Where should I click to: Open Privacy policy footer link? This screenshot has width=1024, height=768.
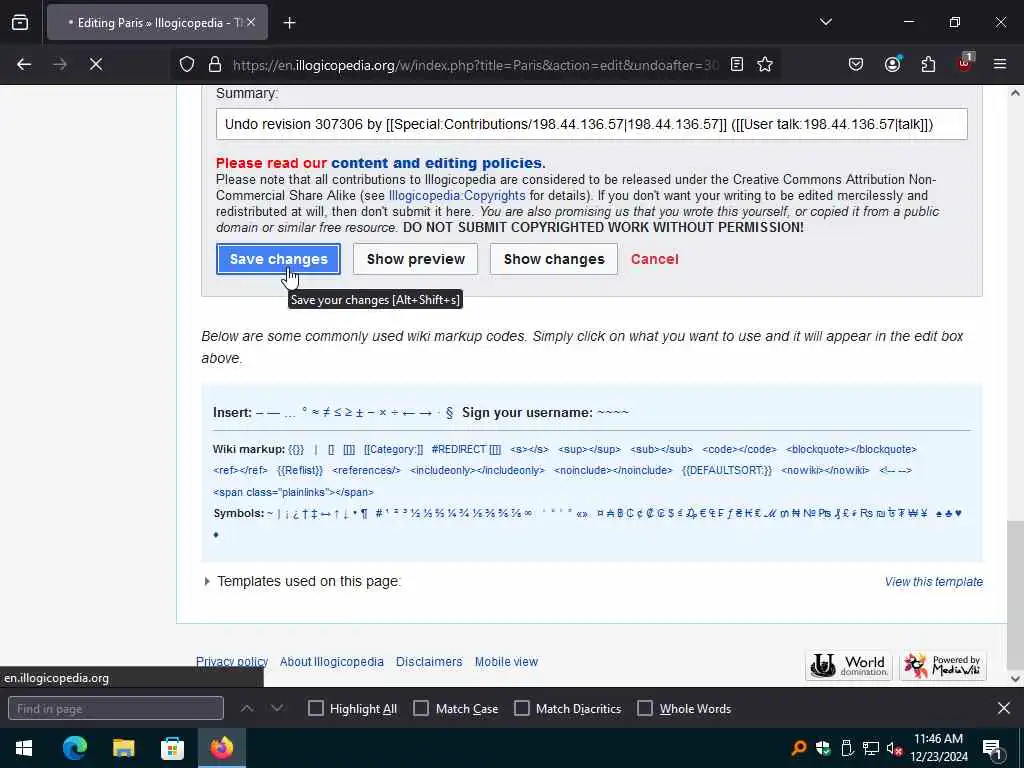click(232, 662)
